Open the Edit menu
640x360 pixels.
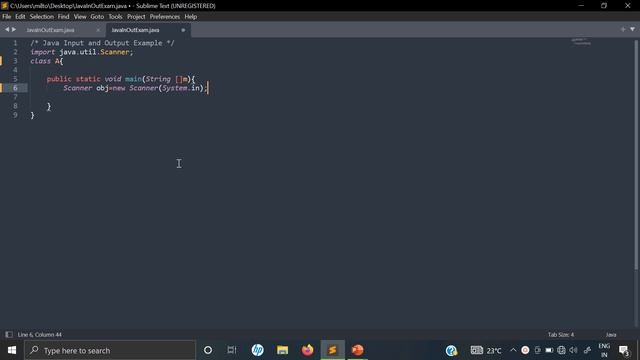20,17
